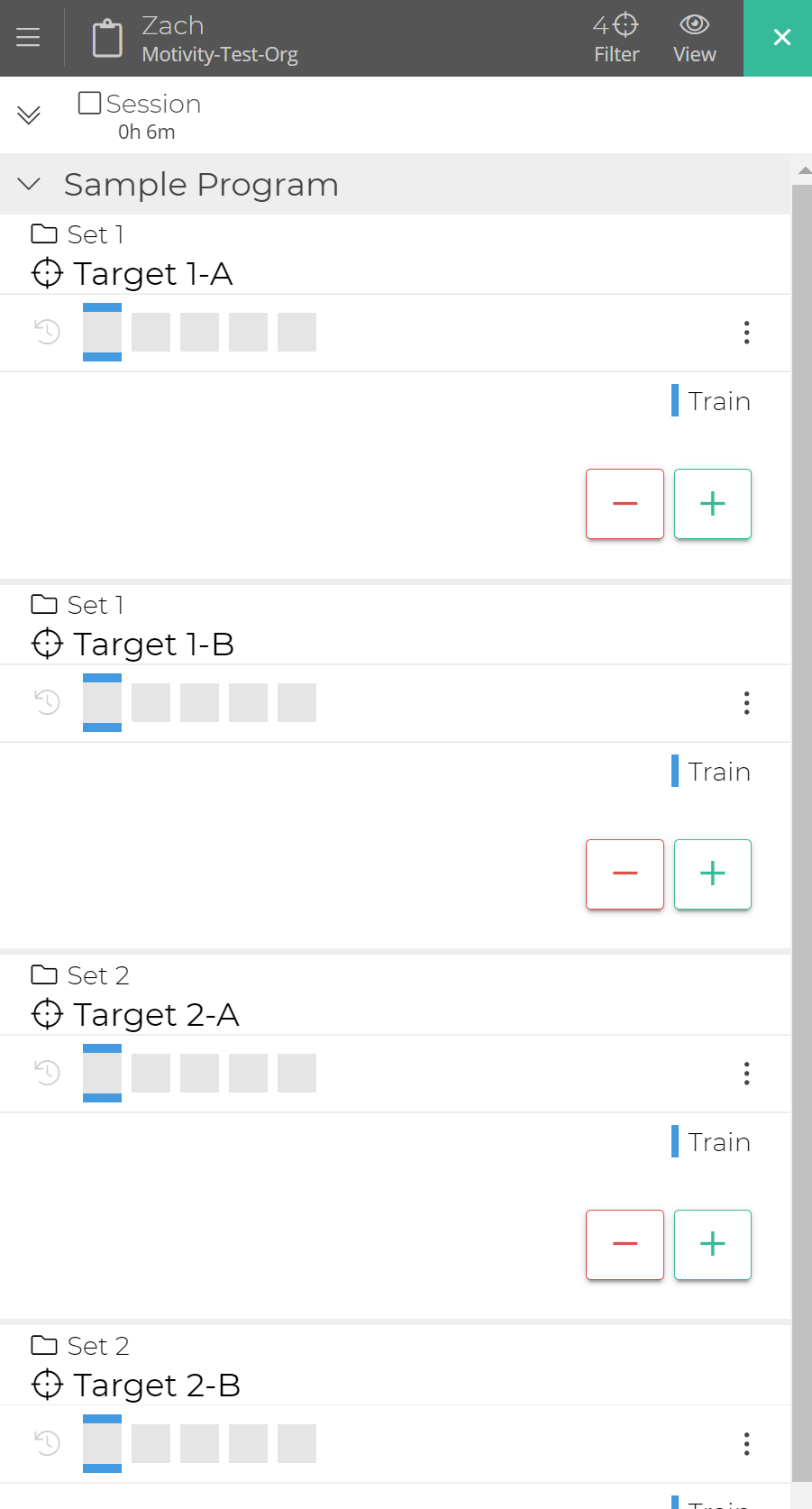812x1509 pixels.
Task: Click the clipboard icon beside Zach
Action: [x=107, y=38]
